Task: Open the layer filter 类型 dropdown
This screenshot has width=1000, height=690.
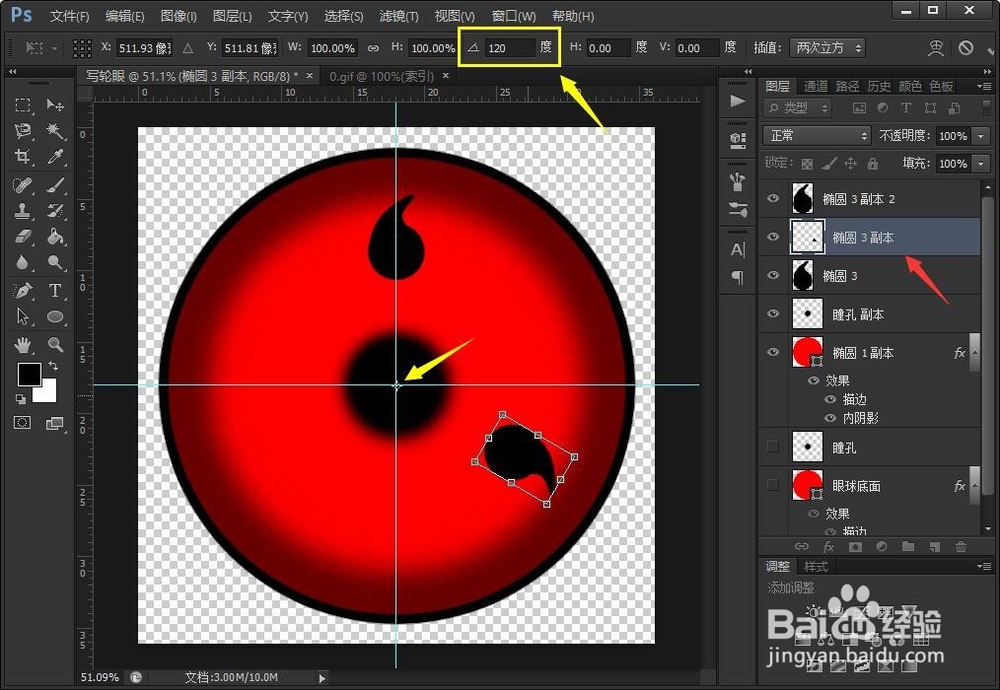Action: pyautogui.click(x=797, y=108)
